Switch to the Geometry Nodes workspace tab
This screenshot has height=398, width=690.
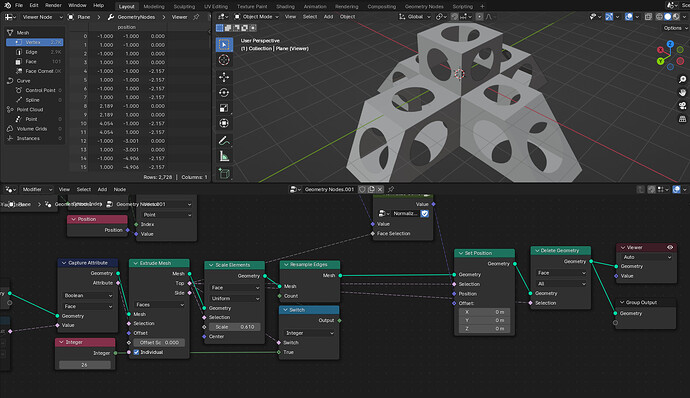[424, 6]
